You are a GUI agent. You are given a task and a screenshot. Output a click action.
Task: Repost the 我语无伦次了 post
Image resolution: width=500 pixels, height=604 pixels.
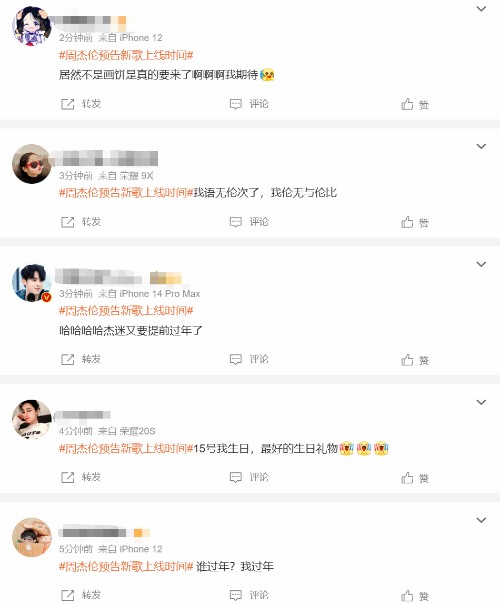81,221
